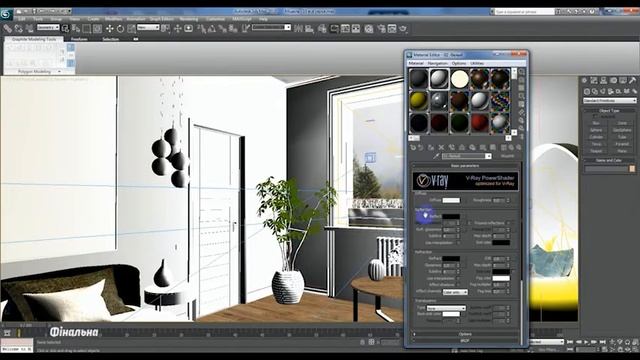Click the Reflect color swatch
This screenshot has width=640, height=360.
[451, 217]
